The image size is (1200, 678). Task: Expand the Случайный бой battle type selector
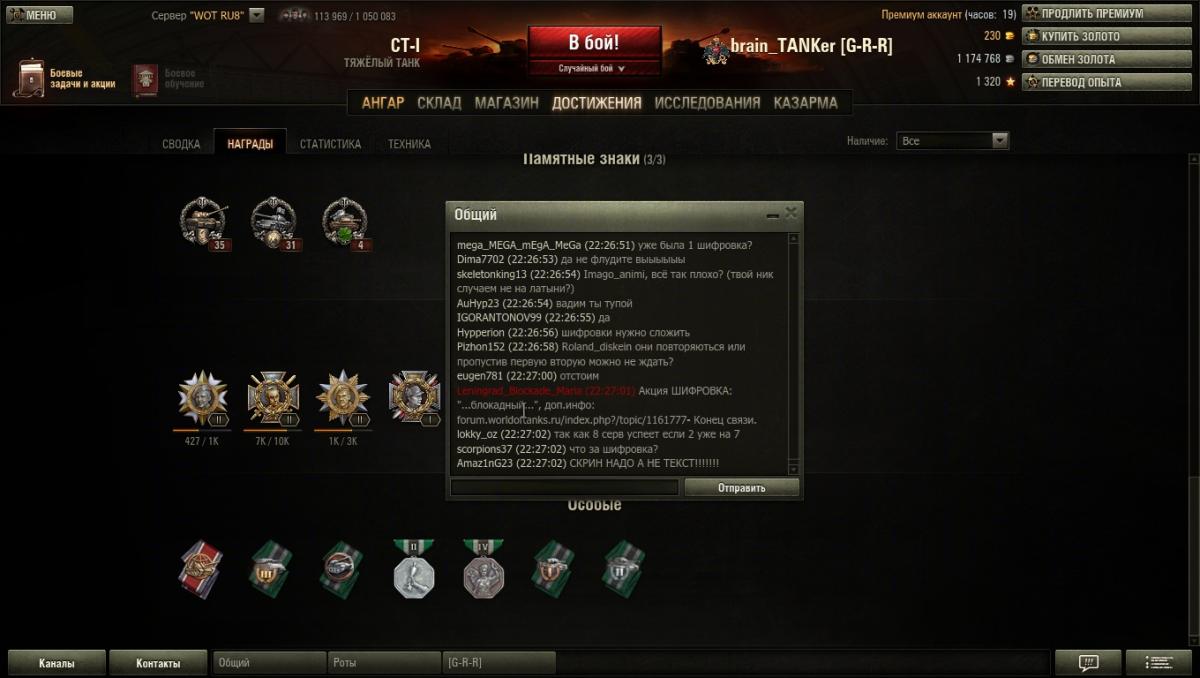[596, 69]
